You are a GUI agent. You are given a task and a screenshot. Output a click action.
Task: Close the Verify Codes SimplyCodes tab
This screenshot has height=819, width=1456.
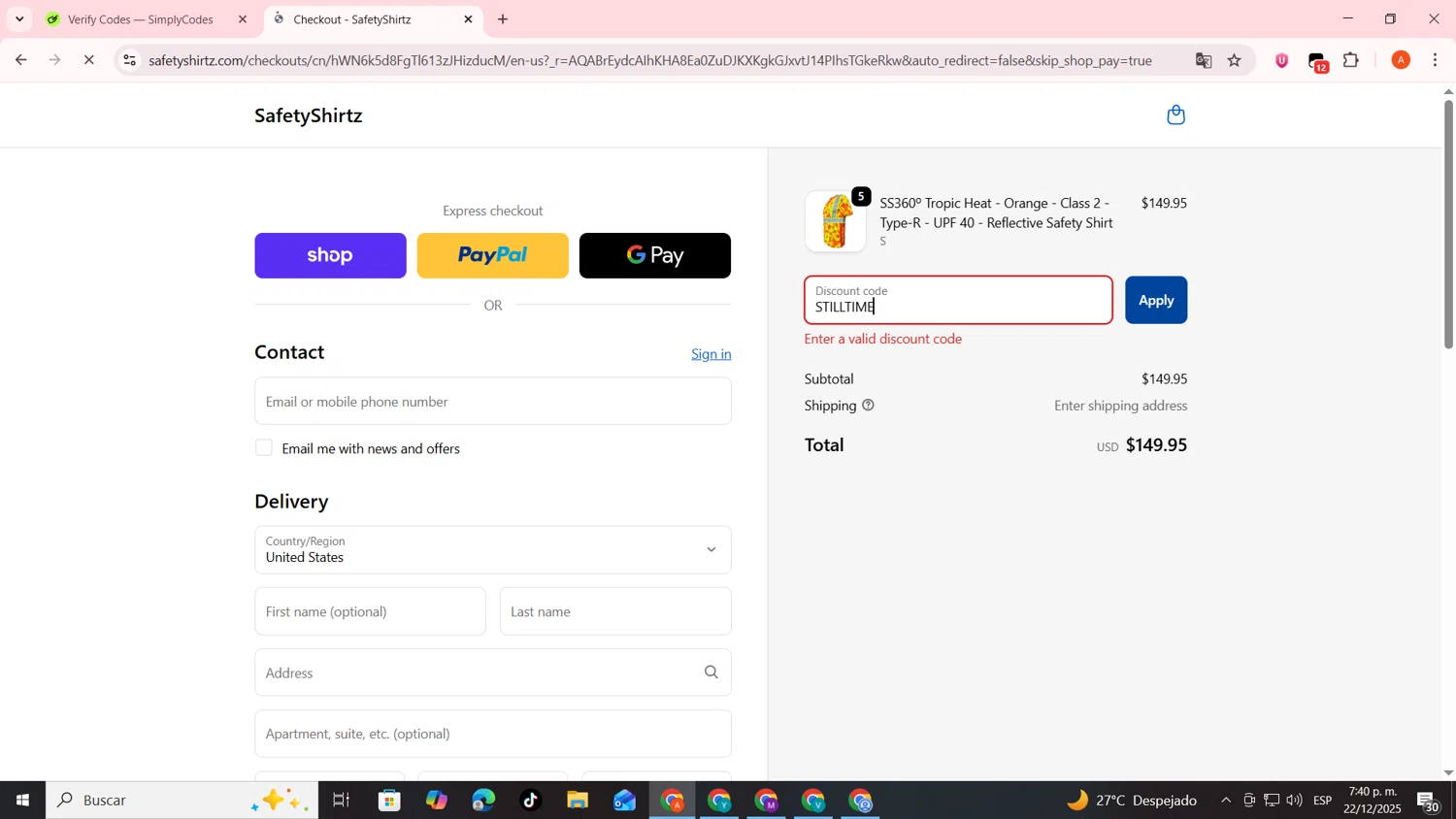[x=243, y=19]
